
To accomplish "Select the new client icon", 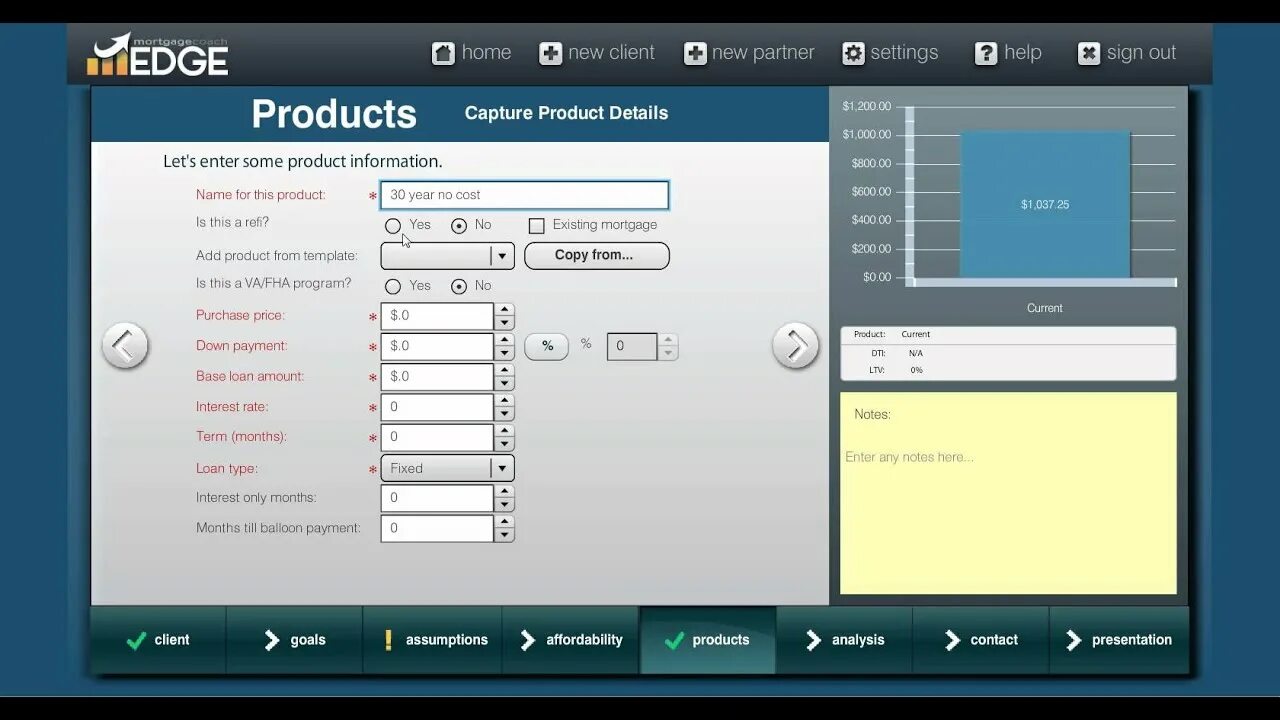I will [x=549, y=52].
